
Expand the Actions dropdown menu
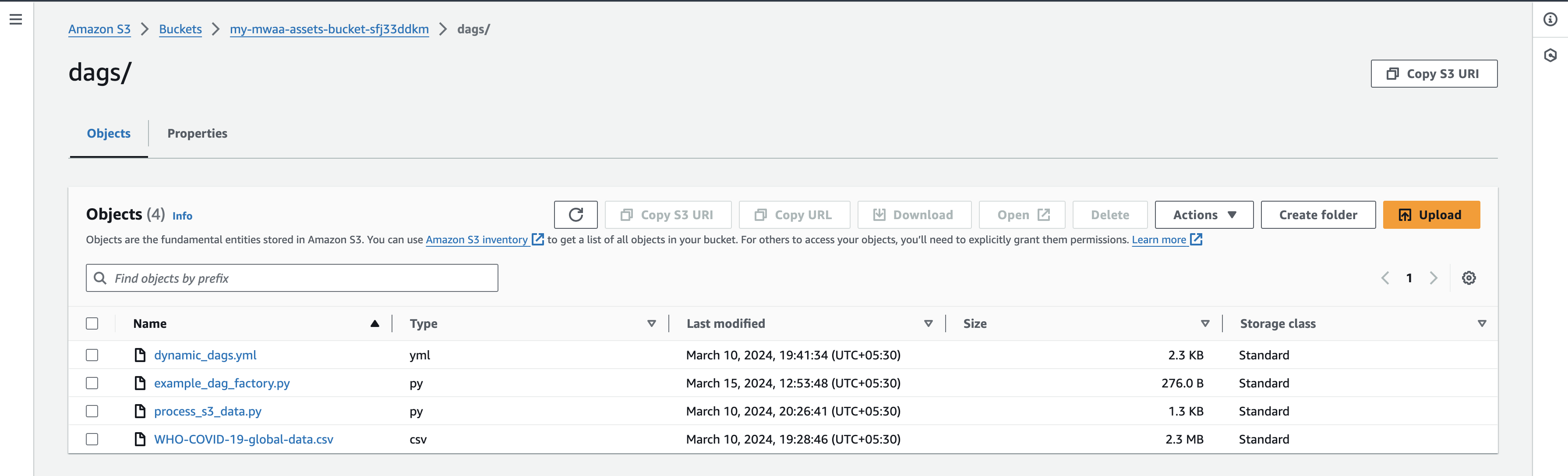pyautogui.click(x=1204, y=214)
